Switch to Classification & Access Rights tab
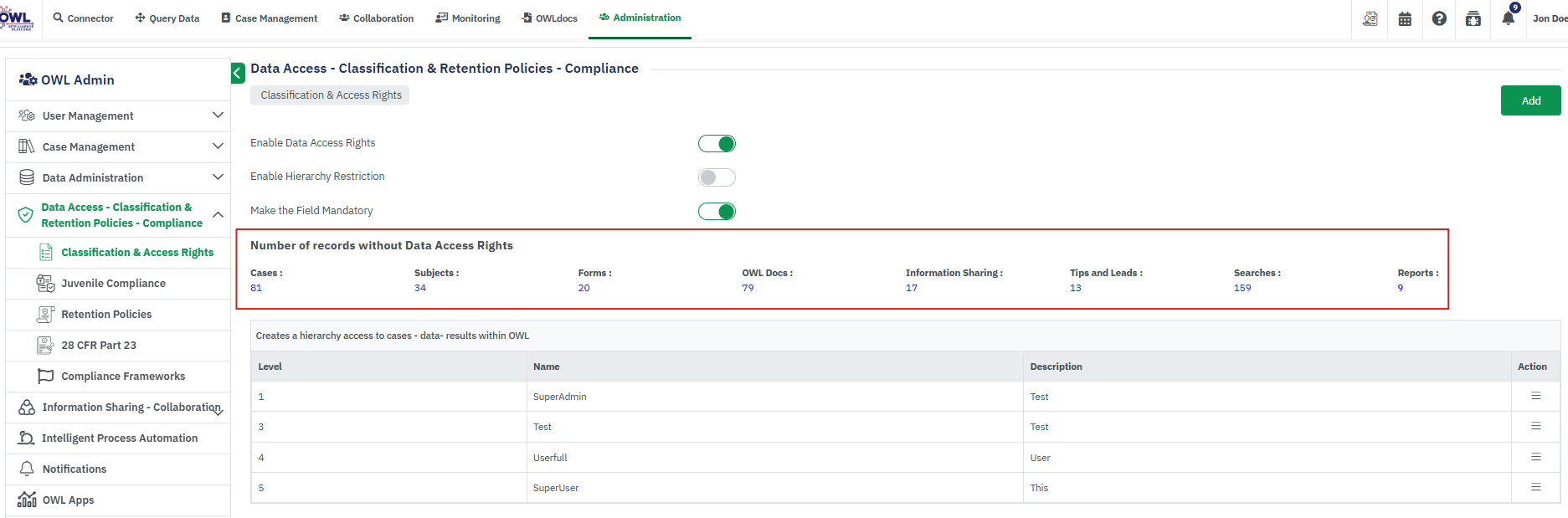The height and width of the screenshot is (518, 1568). (x=331, y=95)
